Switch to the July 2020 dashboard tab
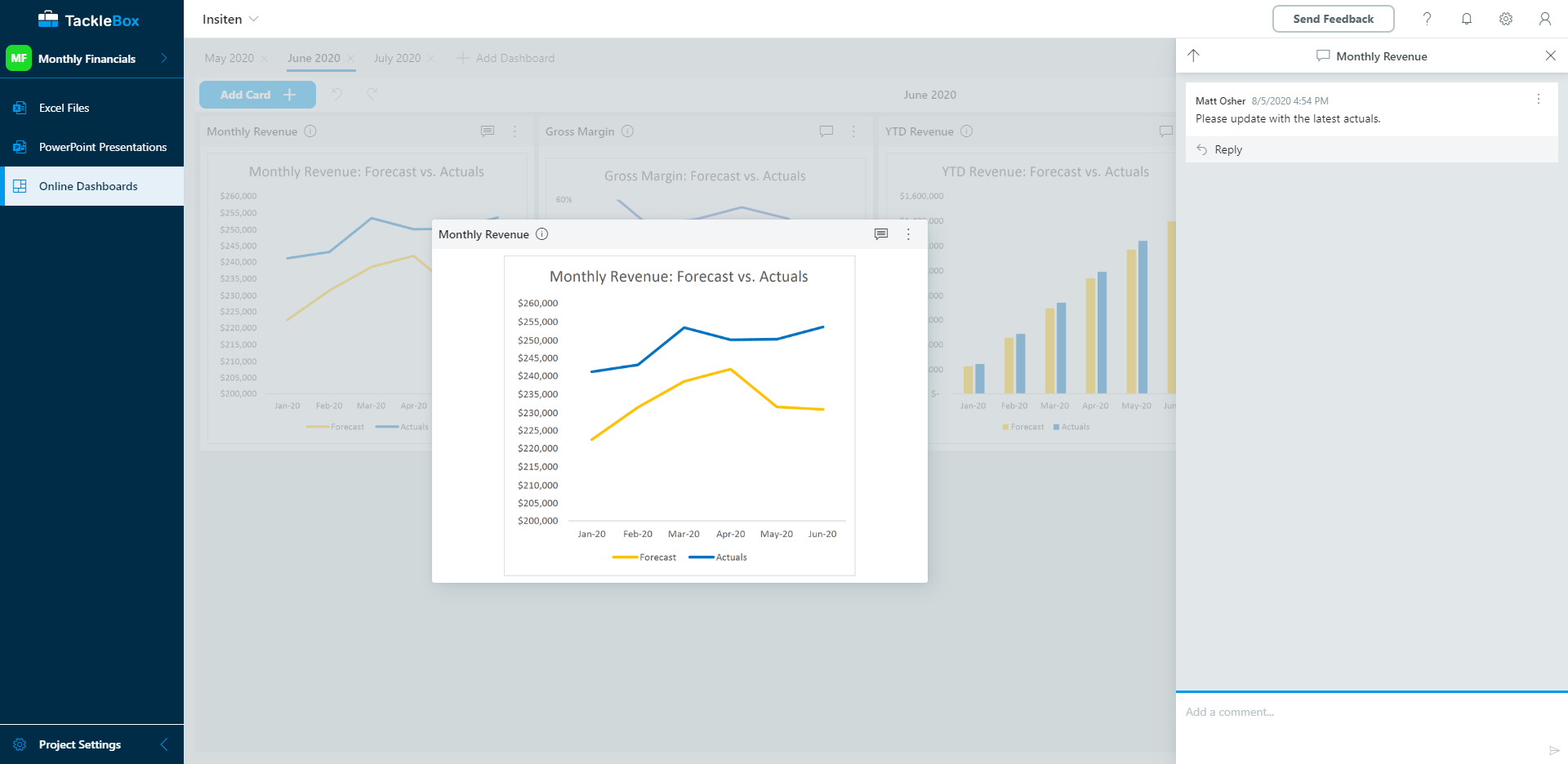This screenshot has height=764, width=1568. (397, 58)
